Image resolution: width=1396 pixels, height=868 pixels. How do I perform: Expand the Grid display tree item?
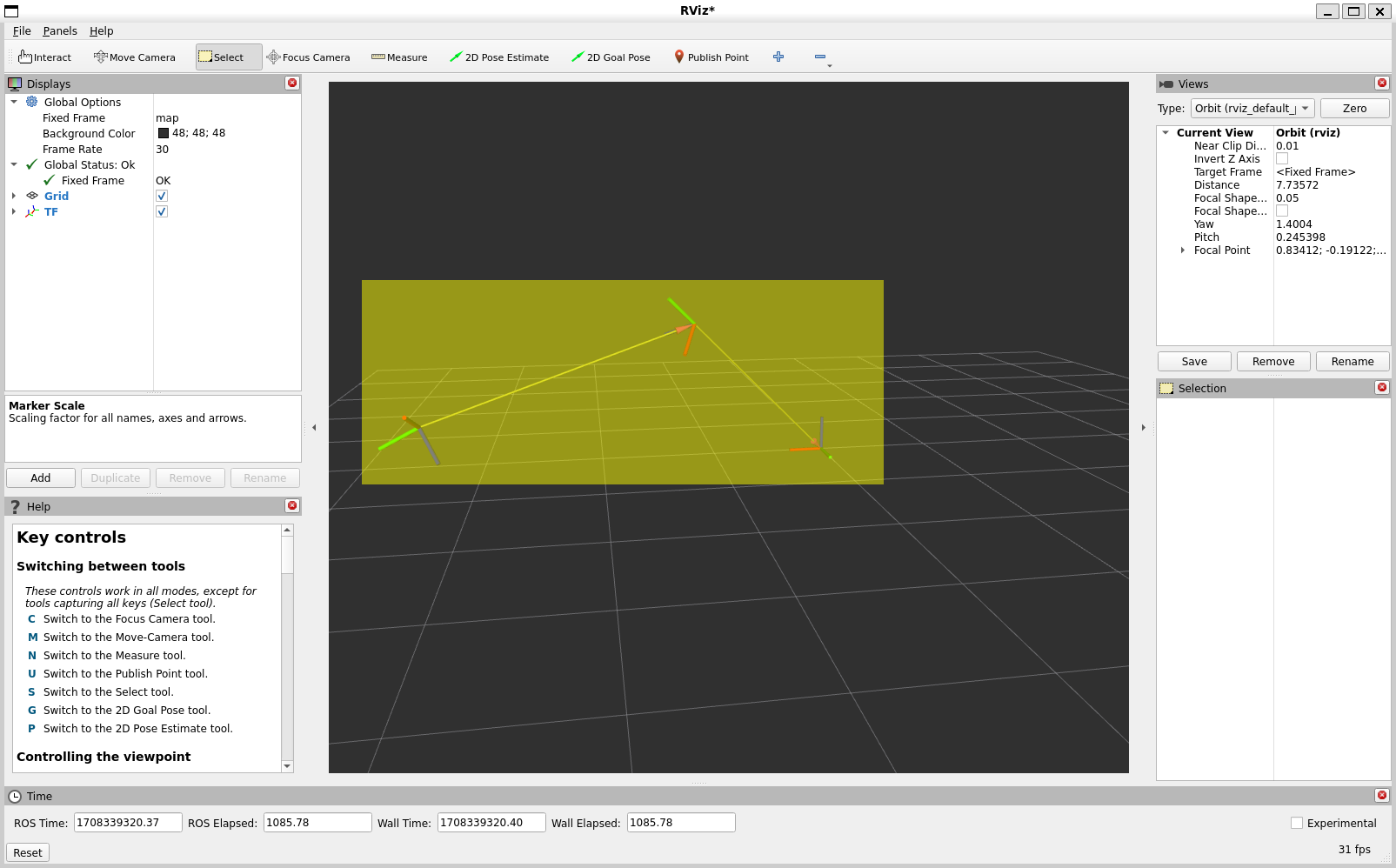click(x=14, y=197)
